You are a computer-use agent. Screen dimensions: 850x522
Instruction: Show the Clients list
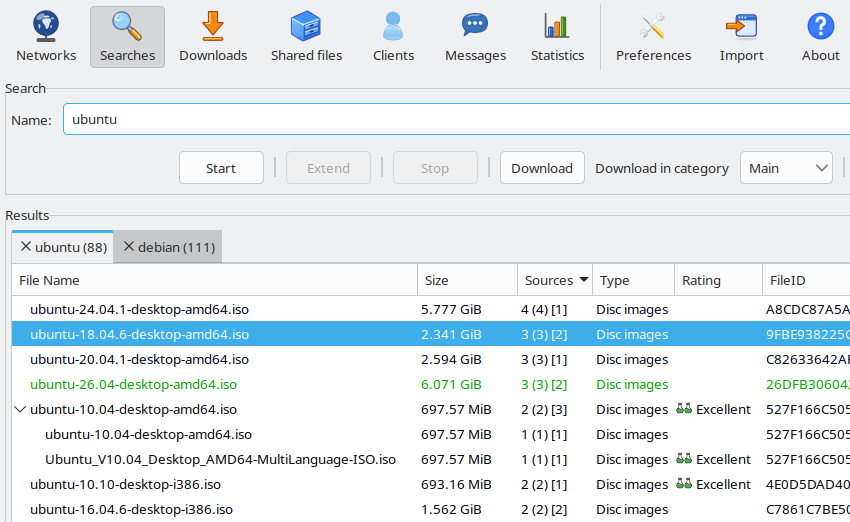393,37
